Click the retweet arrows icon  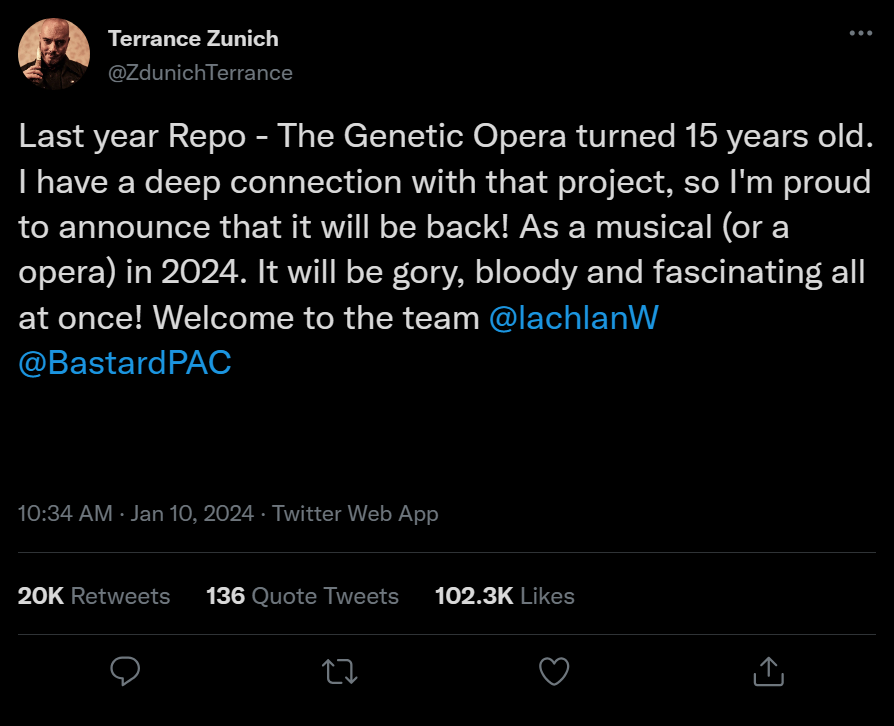pyautogui.click(x=339, y=670)
